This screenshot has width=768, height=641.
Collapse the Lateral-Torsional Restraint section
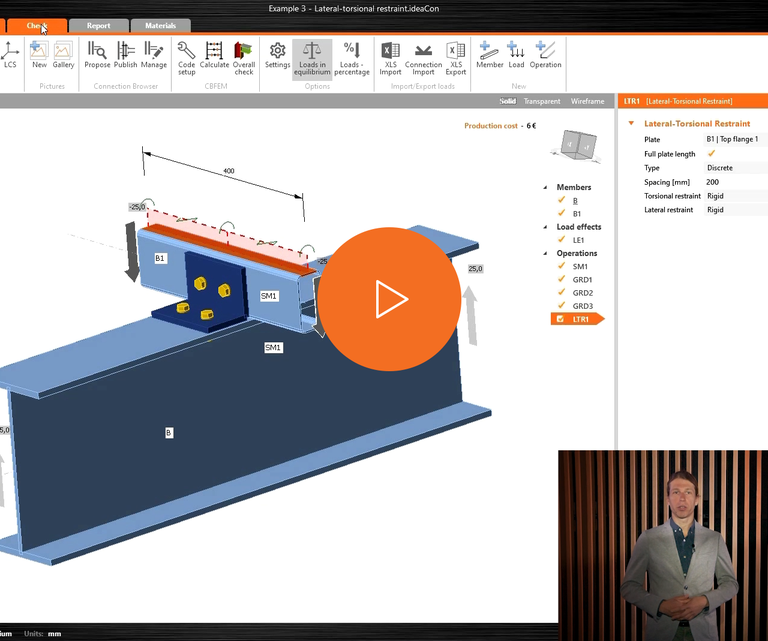point(631,124)
